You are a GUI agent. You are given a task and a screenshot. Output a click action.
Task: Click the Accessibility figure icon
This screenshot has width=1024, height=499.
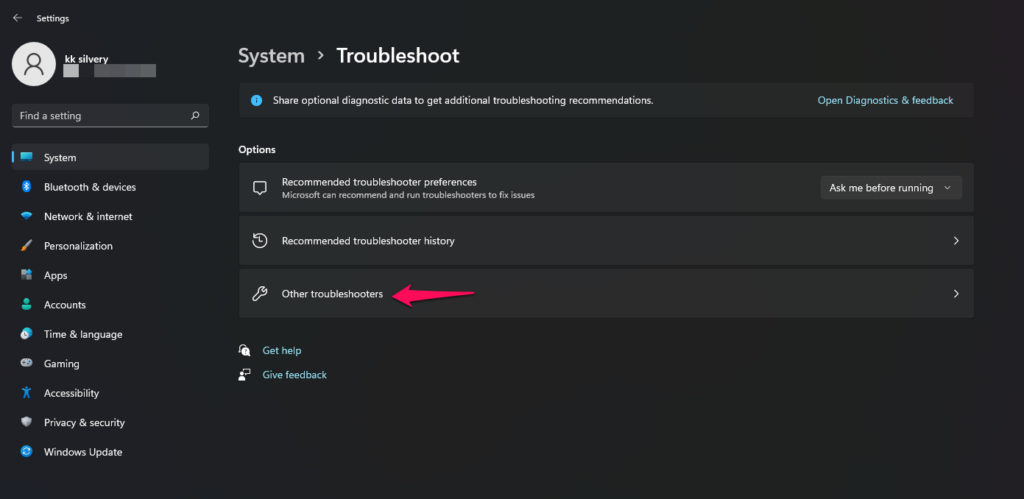pyautogui.click(x=26, y=393)
